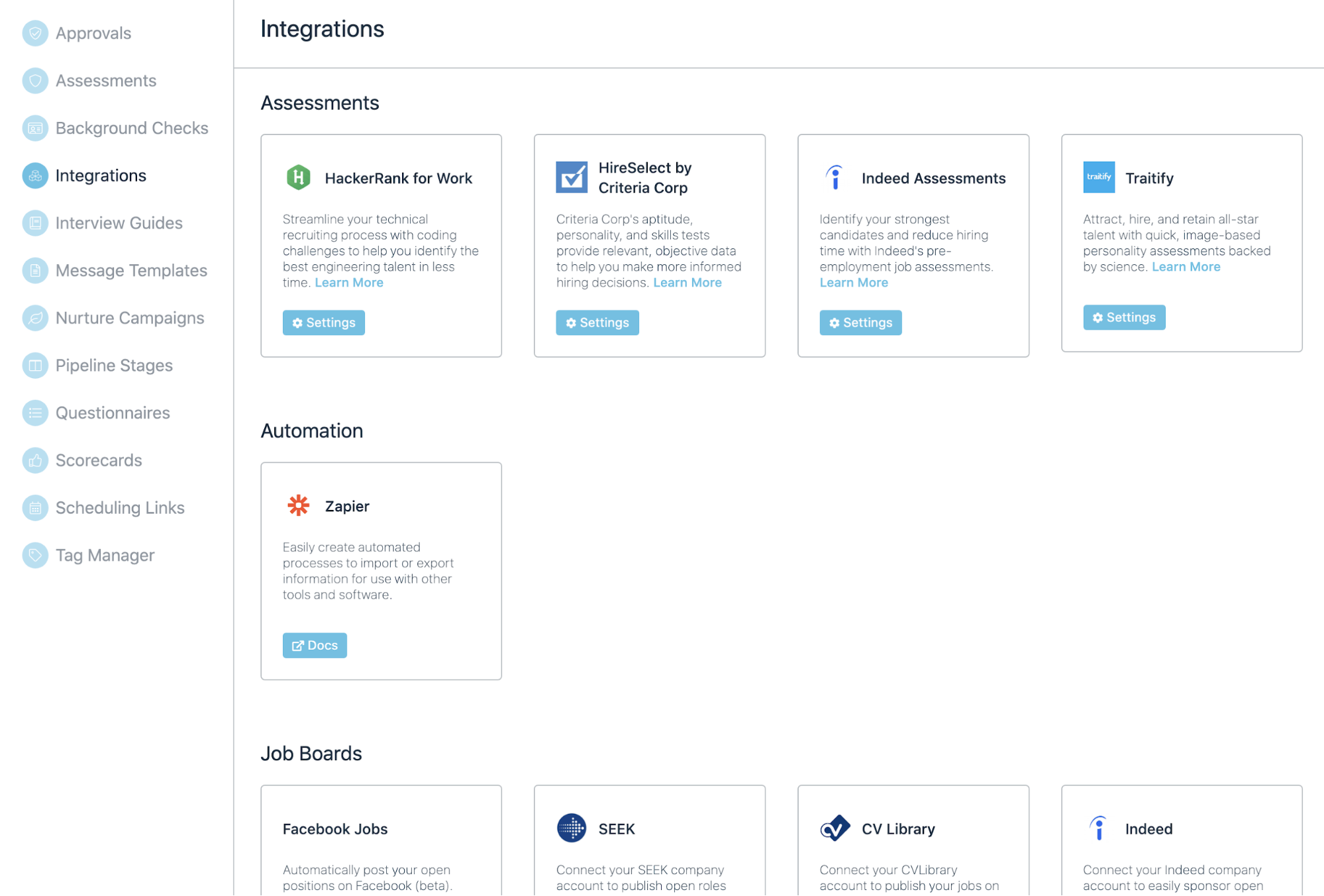Screen dimensions: 1324x896
Task: Open Indeed Assessments Settings button
Action: (860, 323)
